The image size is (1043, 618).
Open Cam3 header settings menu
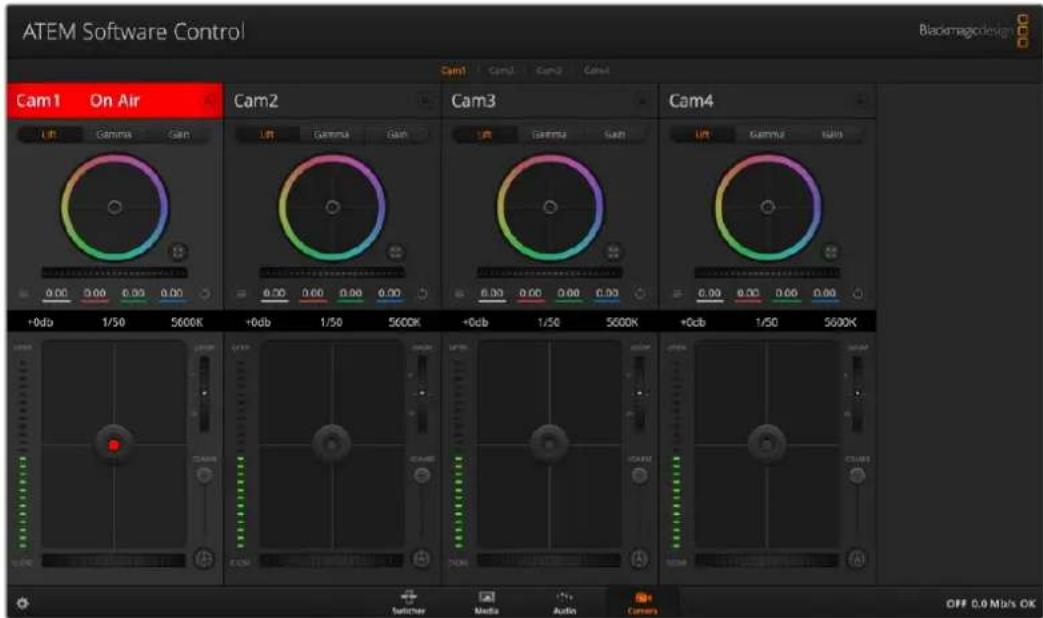tap(642, 101)
